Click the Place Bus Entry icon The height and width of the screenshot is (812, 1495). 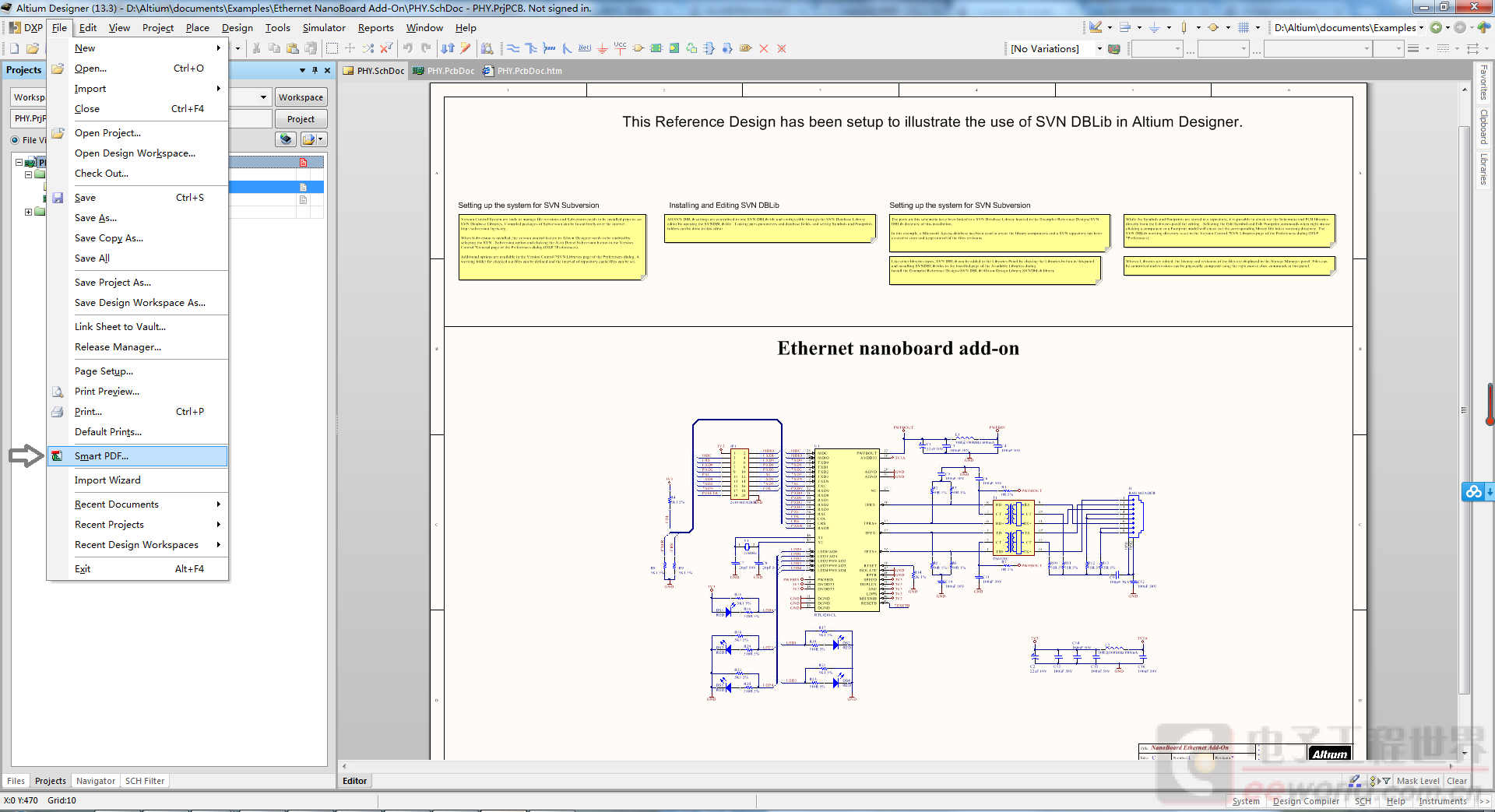[x=567, y=48]
